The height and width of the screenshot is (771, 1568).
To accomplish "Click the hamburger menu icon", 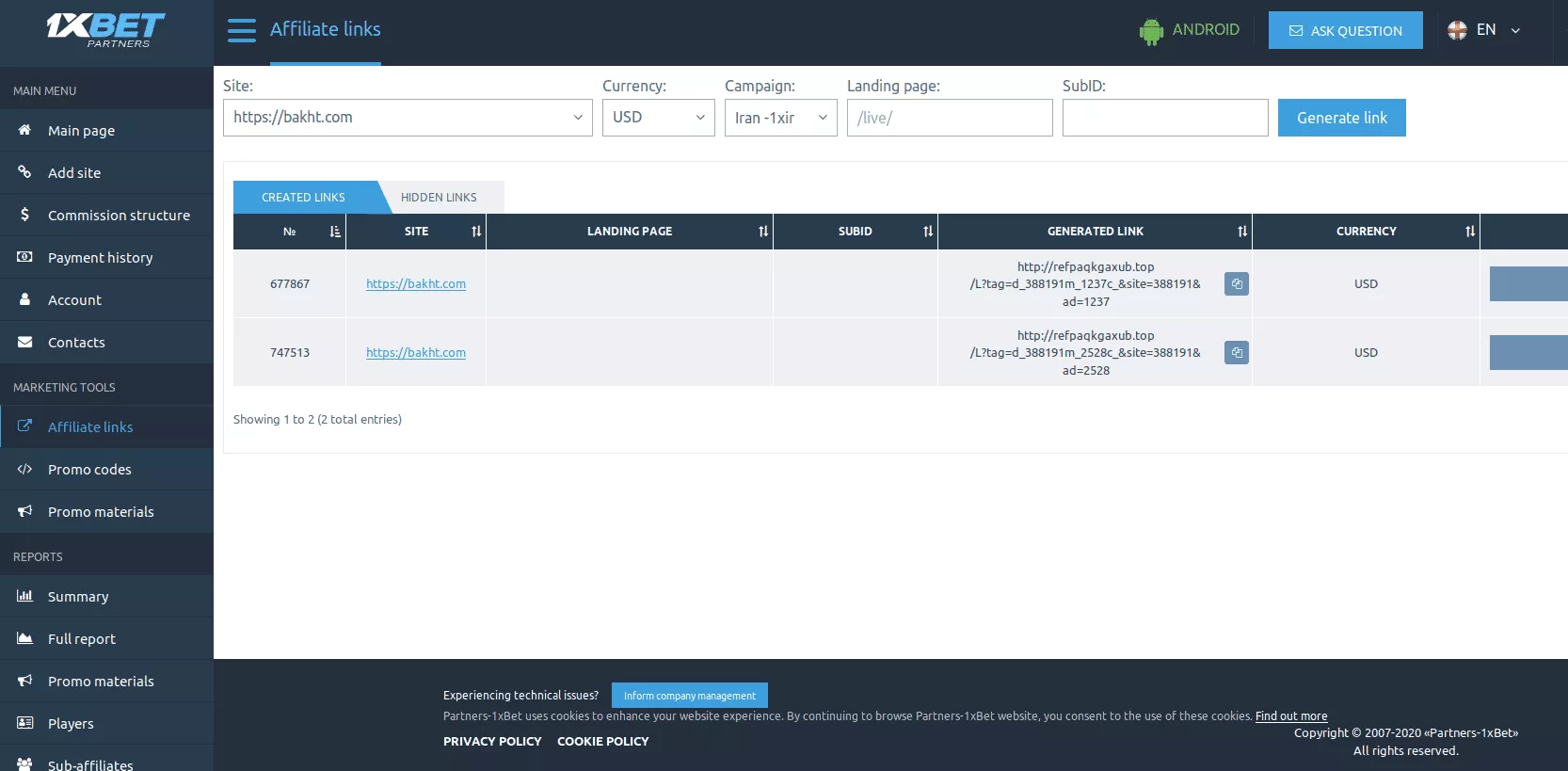I will coord(242,30).
